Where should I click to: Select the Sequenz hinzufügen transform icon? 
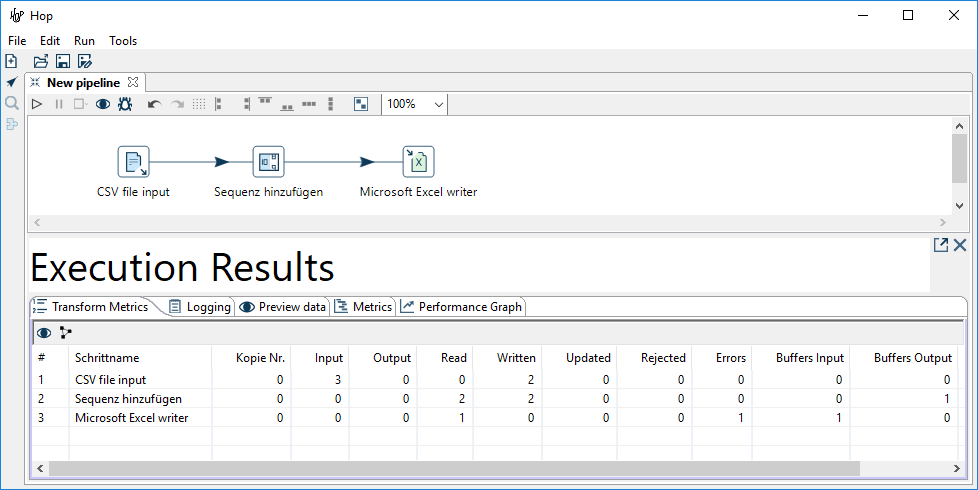point(268,162)
